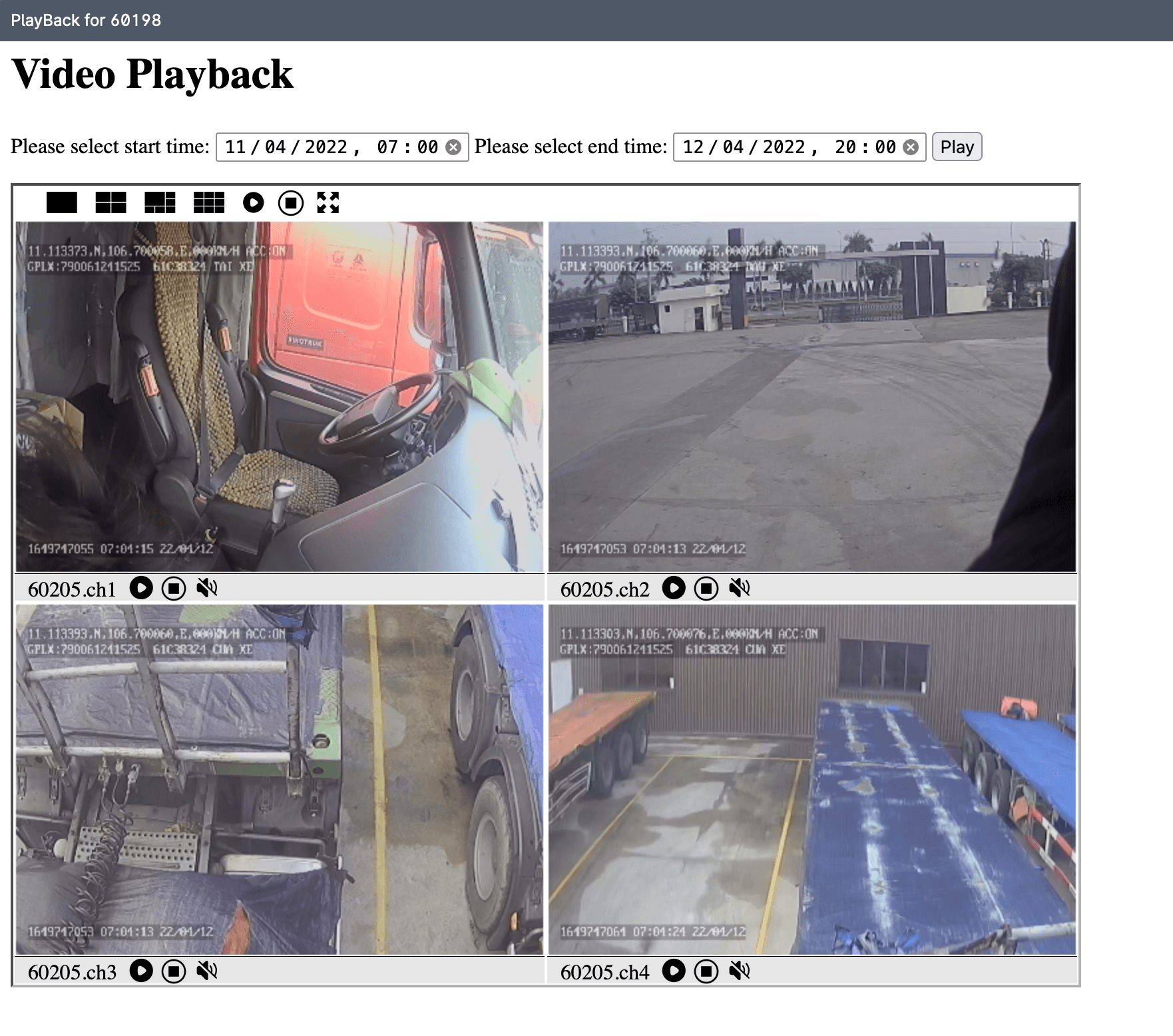This screenshot has height=1036, width=1173.
Task: Switch to single-view layout
Action: (62, 202)
